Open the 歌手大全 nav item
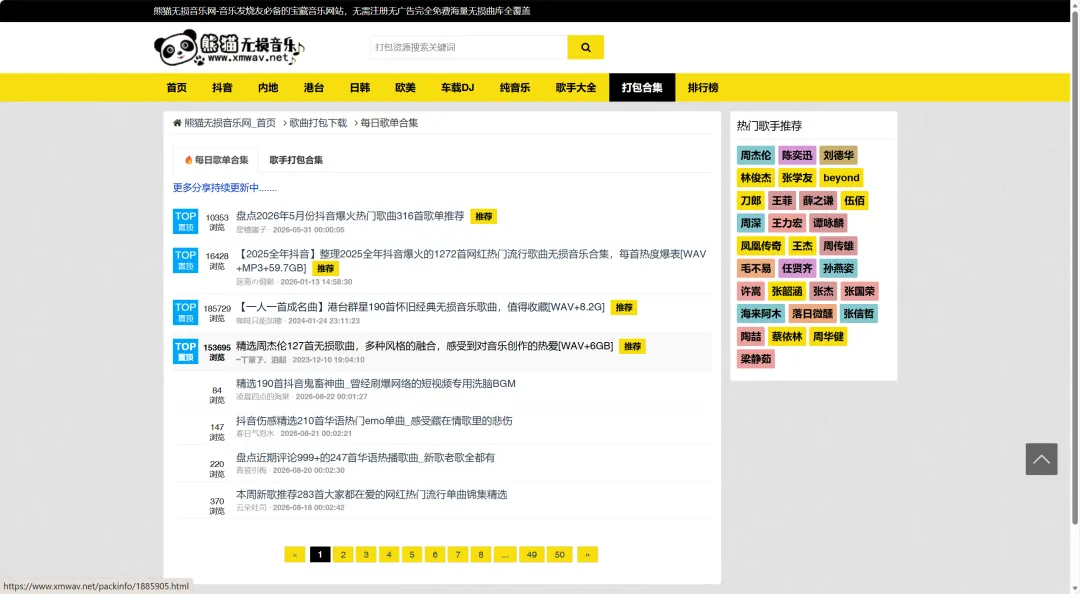The image size is (1080, 594). (576, 88)
